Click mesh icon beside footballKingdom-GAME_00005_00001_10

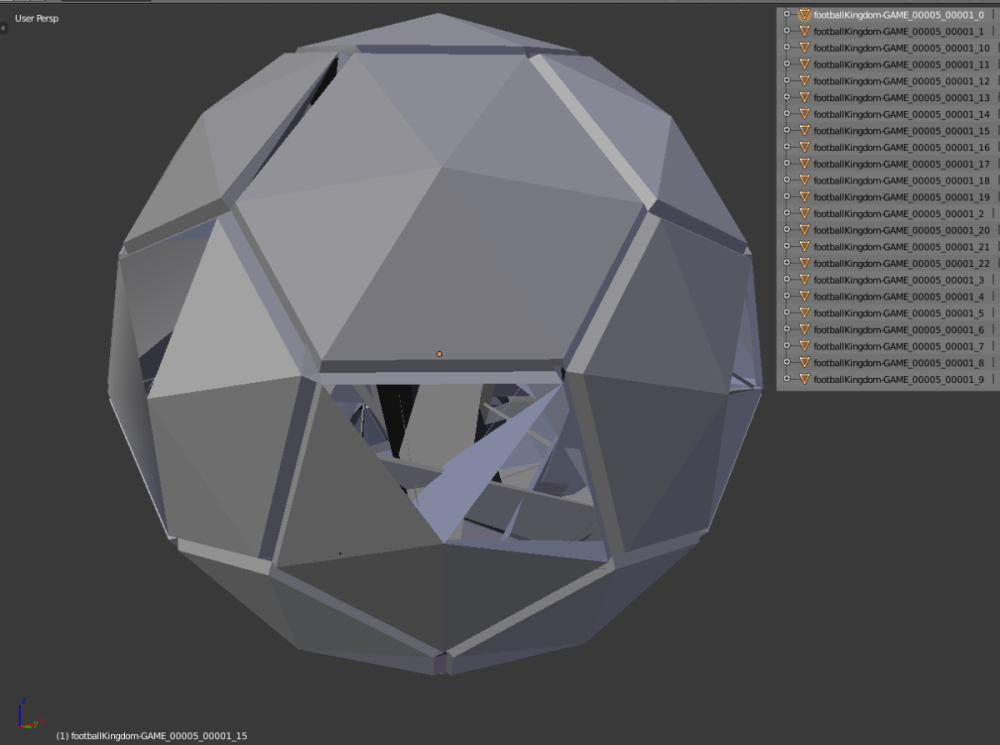tap(804, 48)
